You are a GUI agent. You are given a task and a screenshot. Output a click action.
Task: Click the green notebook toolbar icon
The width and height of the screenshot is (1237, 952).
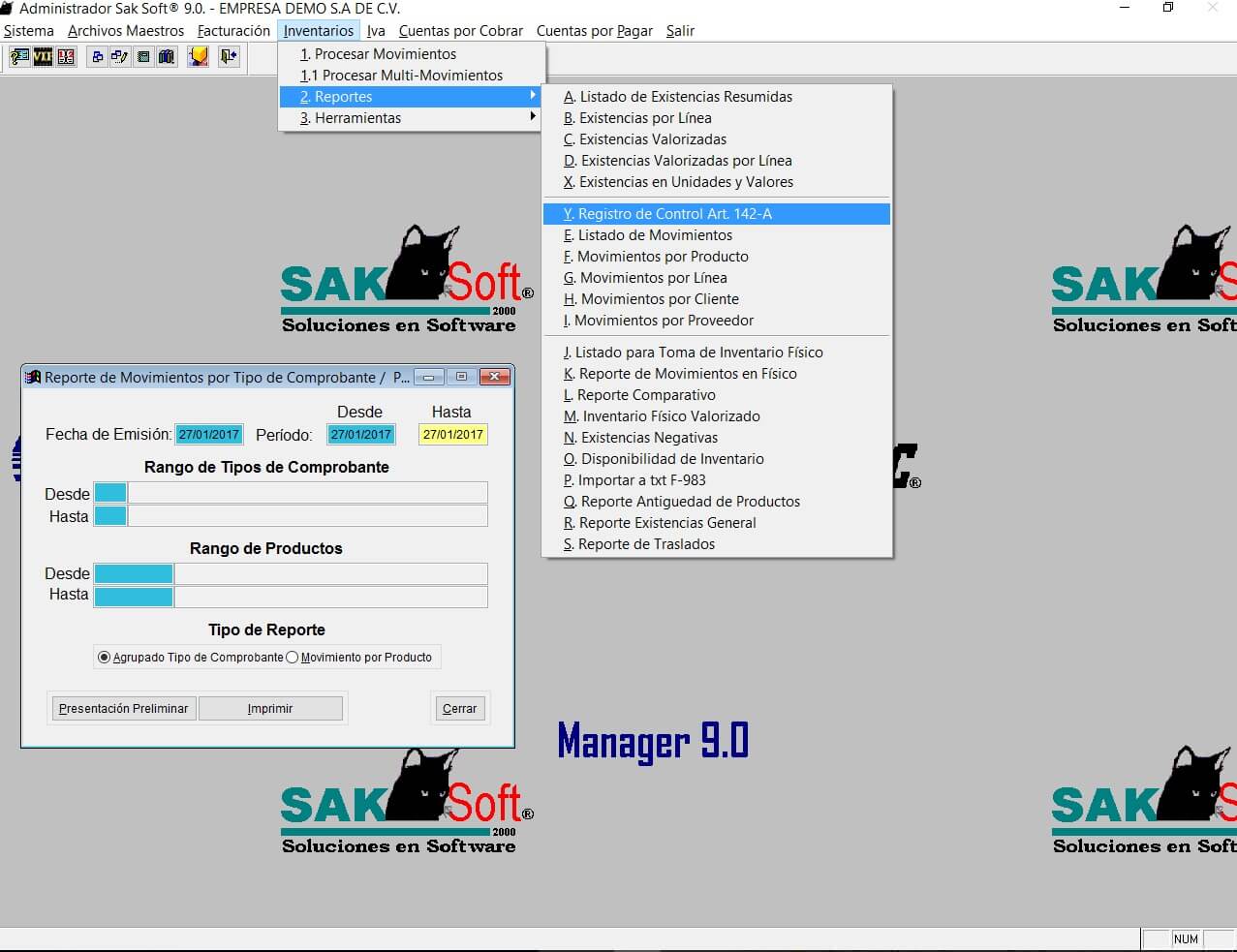tap(143, 57)
